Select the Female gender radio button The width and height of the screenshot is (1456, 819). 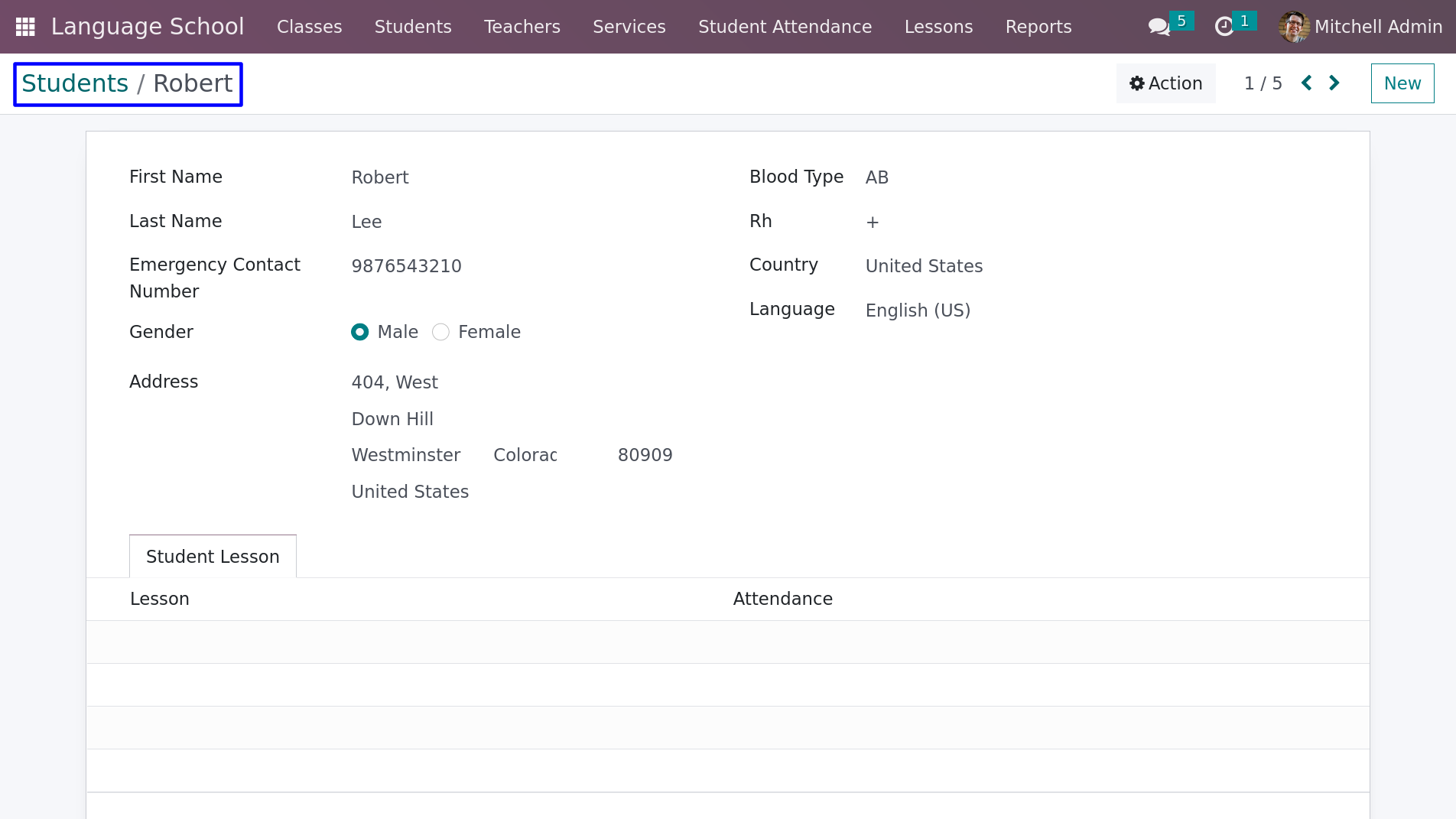click(440, 332)
